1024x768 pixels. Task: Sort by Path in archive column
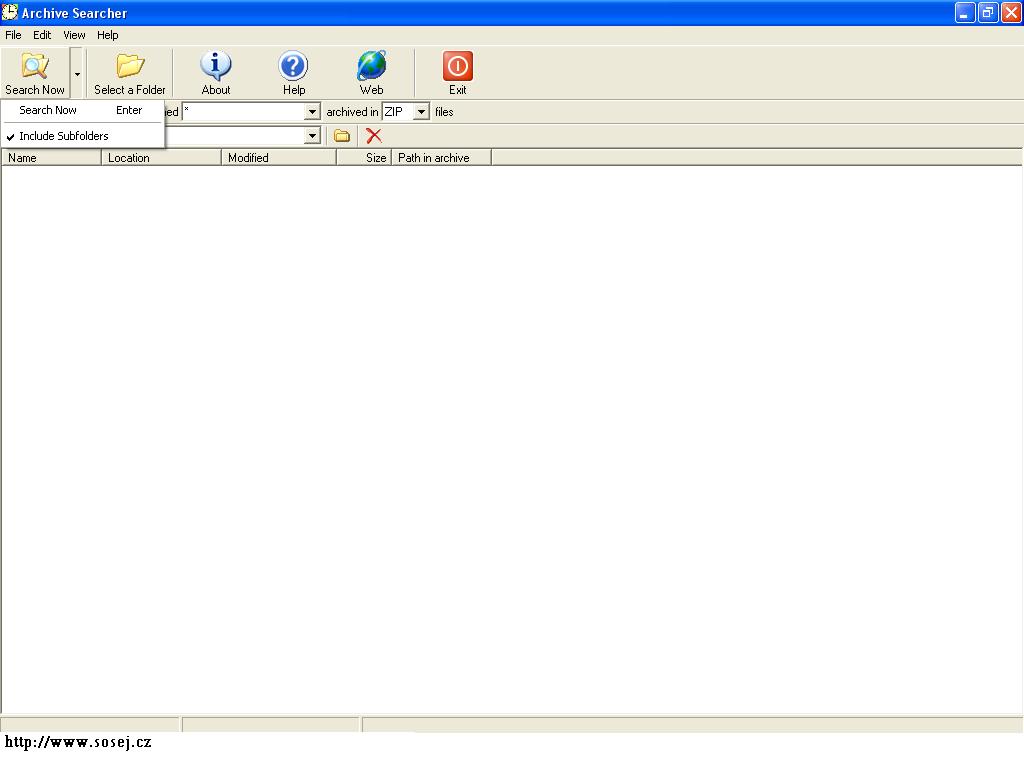point(441,157)
